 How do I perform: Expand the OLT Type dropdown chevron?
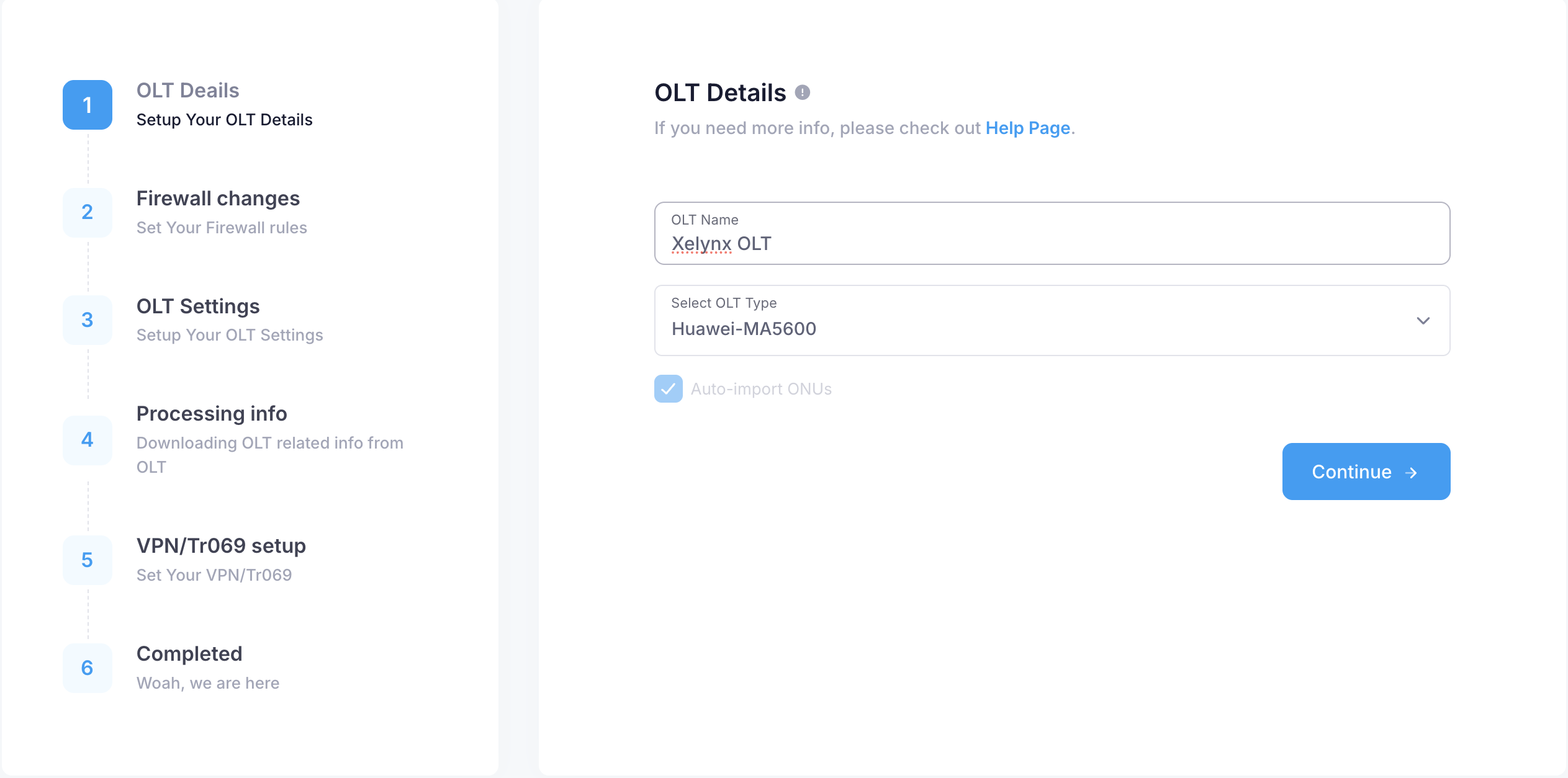(x=1423, y=321)
